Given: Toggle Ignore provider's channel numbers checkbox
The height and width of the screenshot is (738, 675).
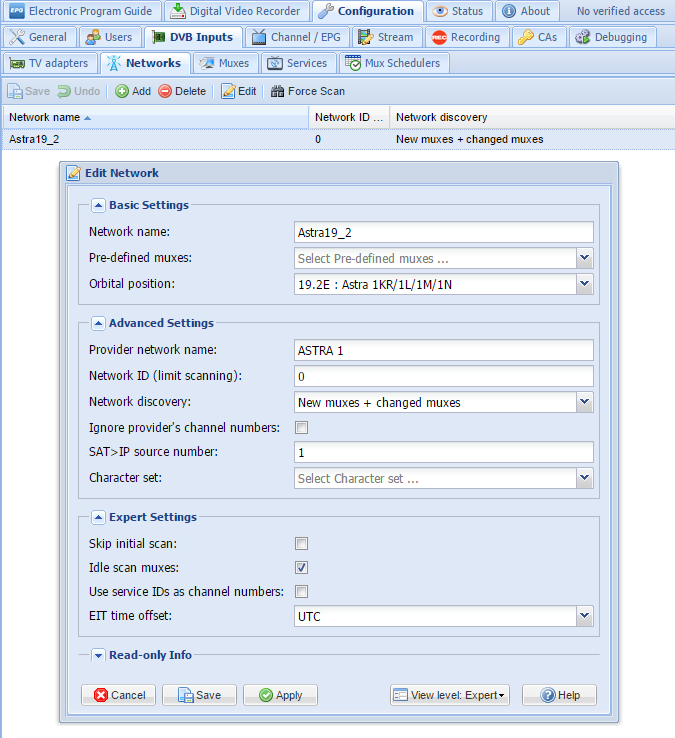Looking at the screenshot, I should point(301,427).
